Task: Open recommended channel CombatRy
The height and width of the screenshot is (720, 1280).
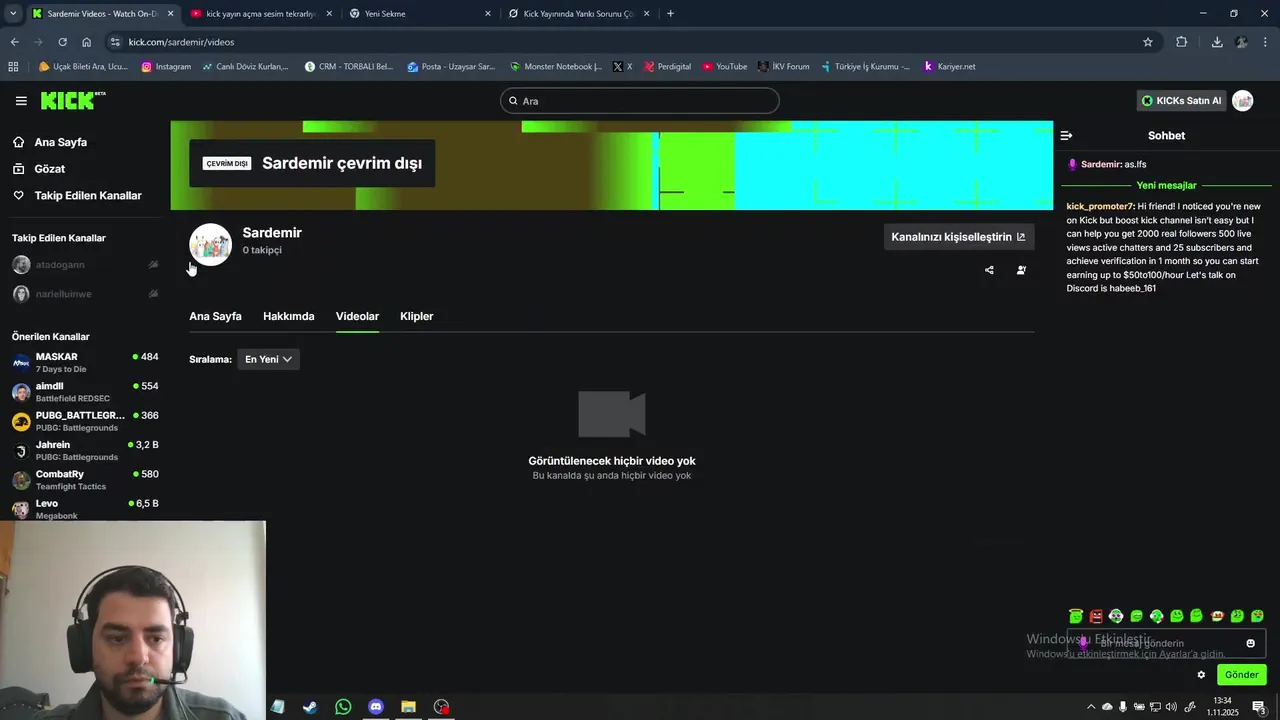Action: pyautogui.click(x=85, y=480)
